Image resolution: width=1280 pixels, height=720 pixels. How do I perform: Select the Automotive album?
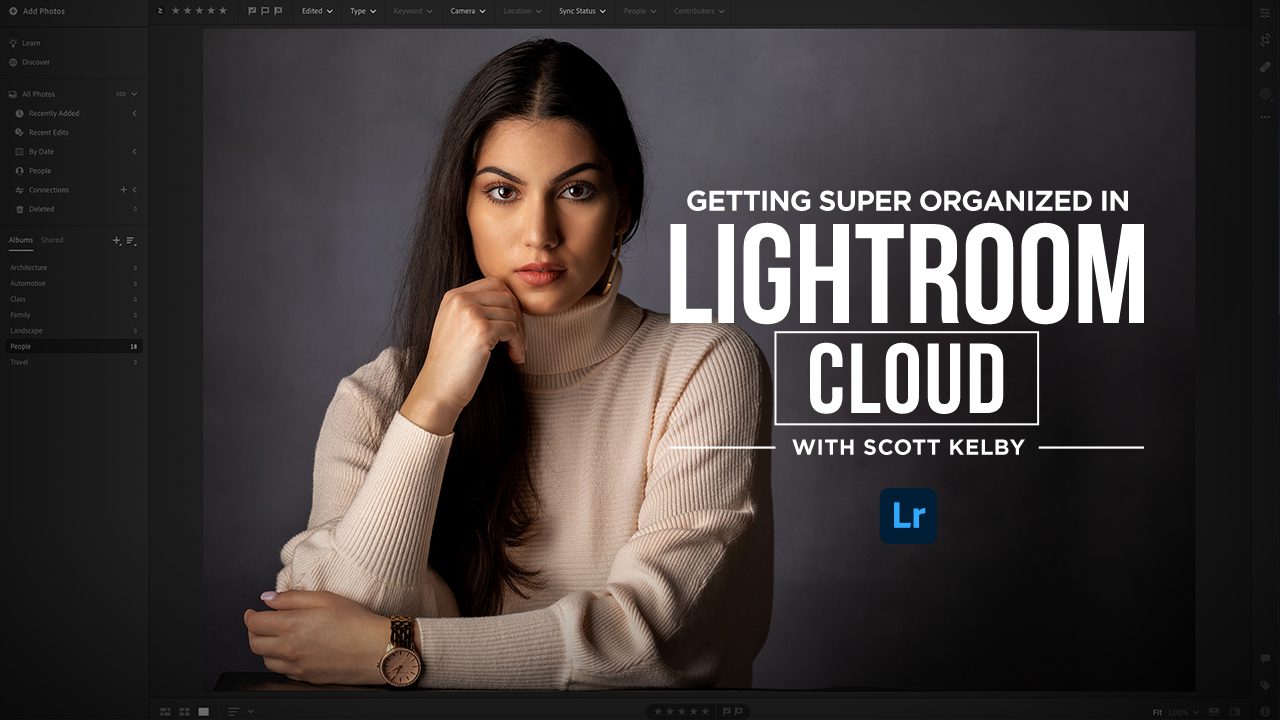tap(74, 284)
